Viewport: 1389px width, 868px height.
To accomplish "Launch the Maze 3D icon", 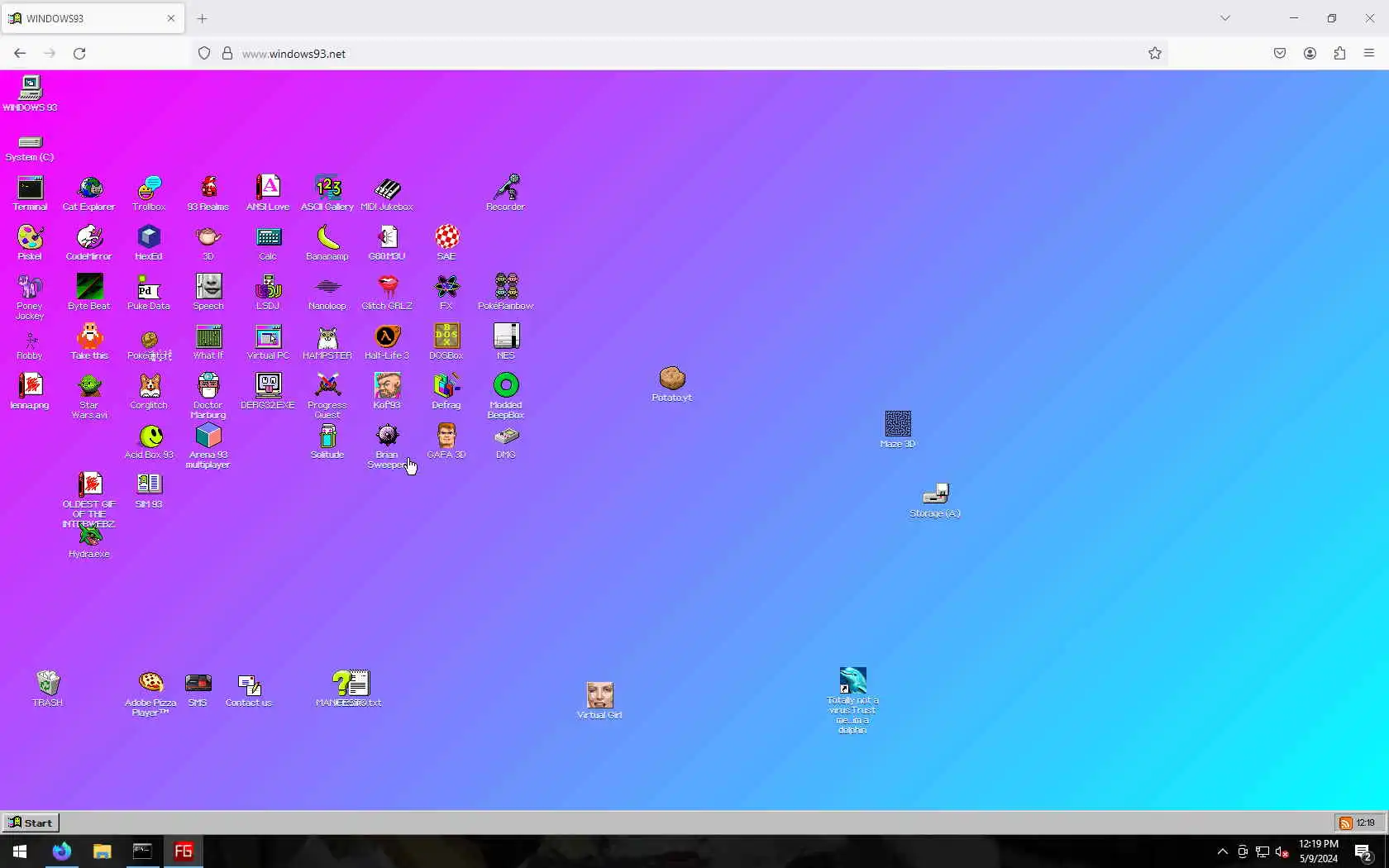I will 898,430.
